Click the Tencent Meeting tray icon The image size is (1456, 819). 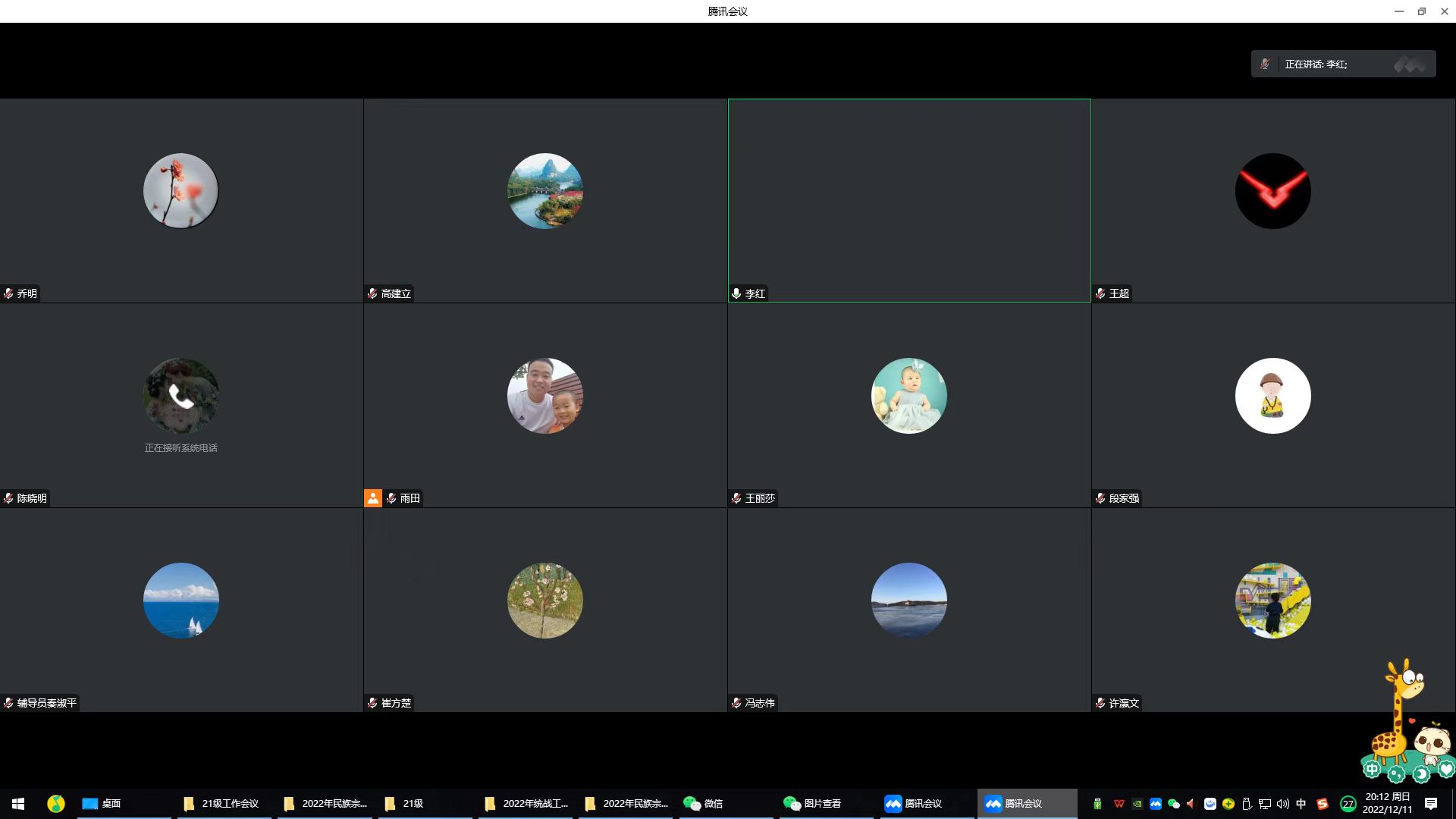1155,804
